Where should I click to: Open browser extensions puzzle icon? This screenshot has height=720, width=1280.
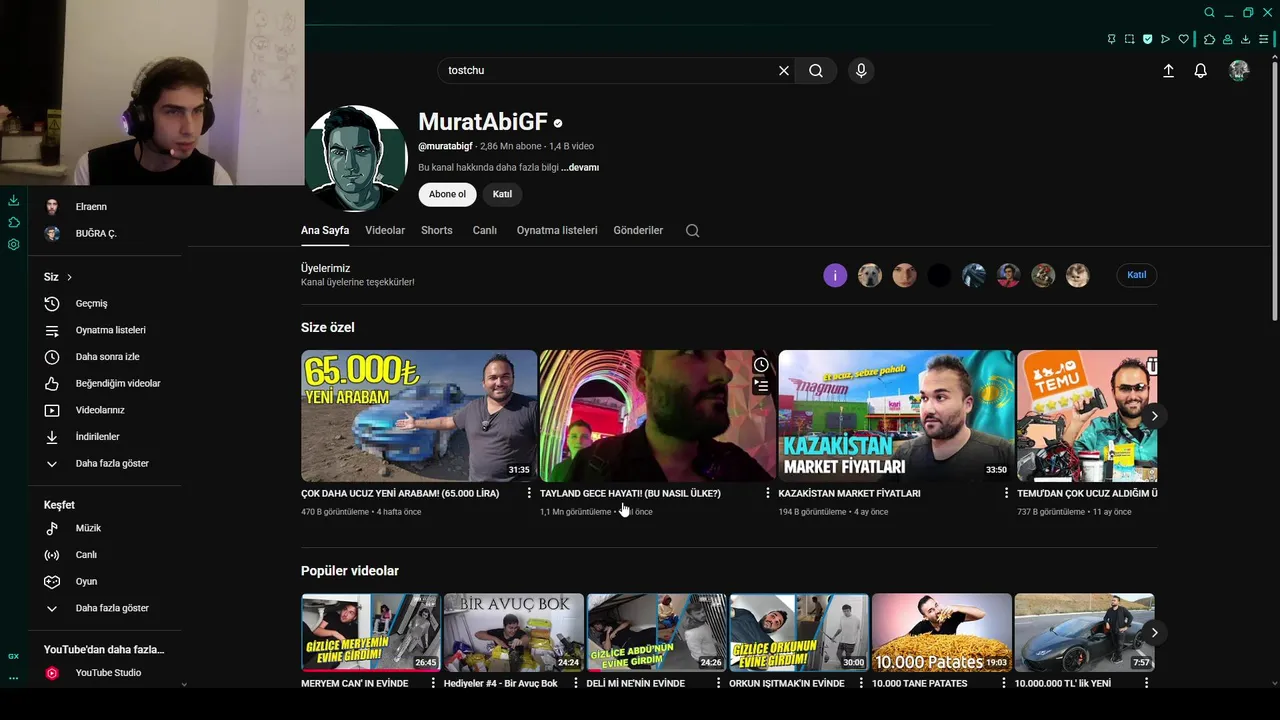point(1209,39)
